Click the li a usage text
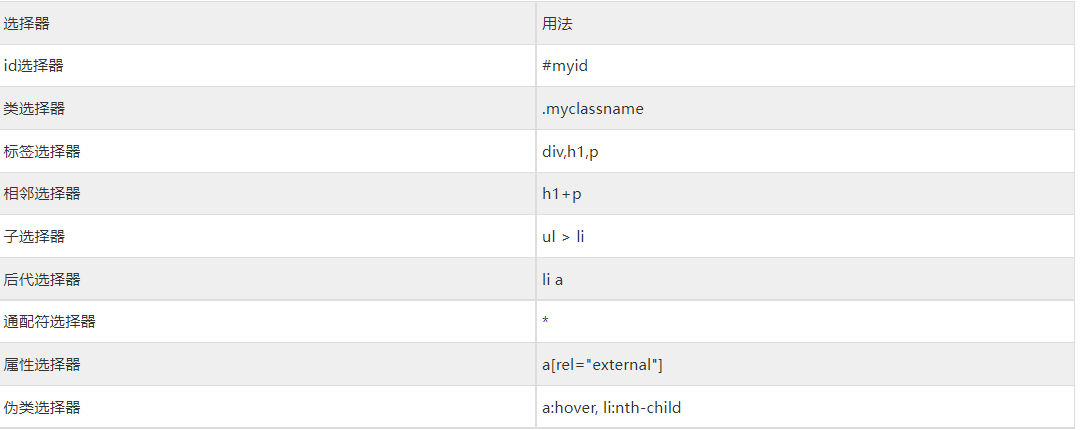This screenshot has width=1082, height=430. pos(552,280)
